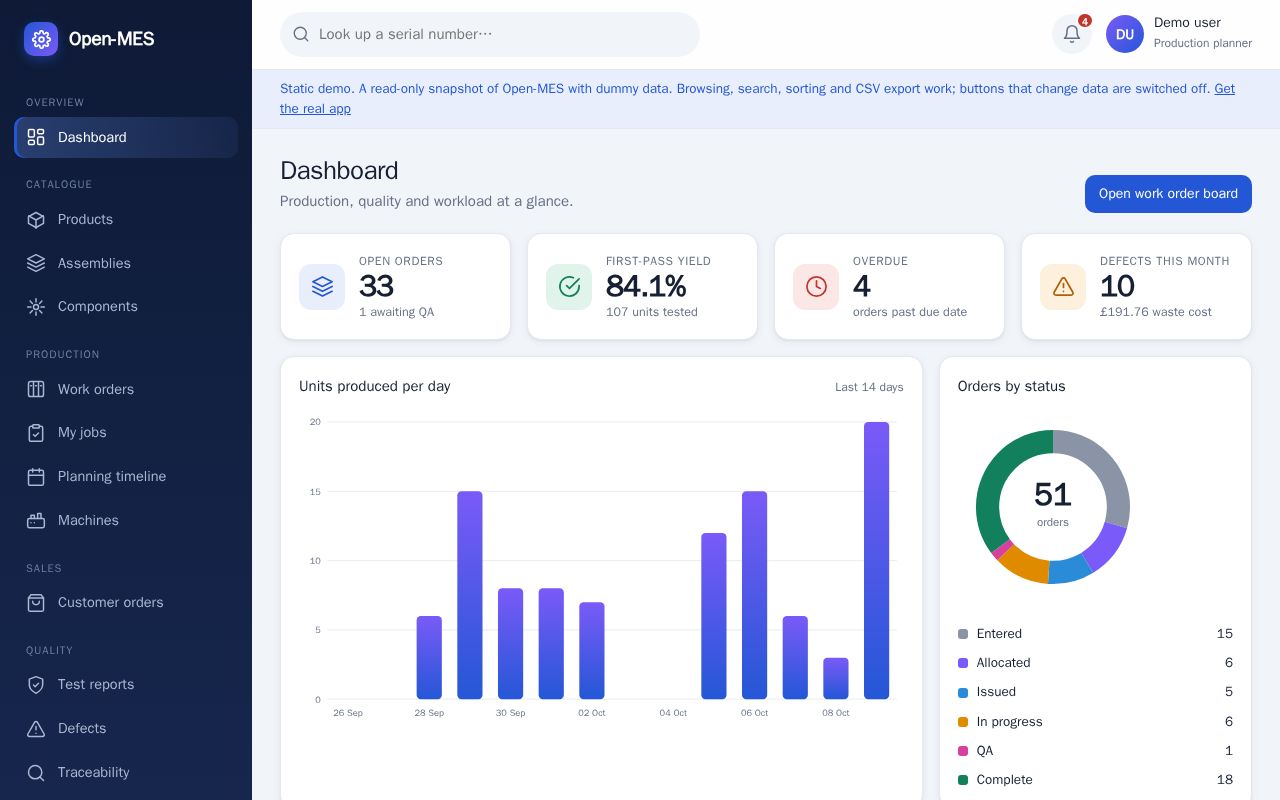Click the DU user avatar
The image size is (1280, 800).
tap(1125, 34)
